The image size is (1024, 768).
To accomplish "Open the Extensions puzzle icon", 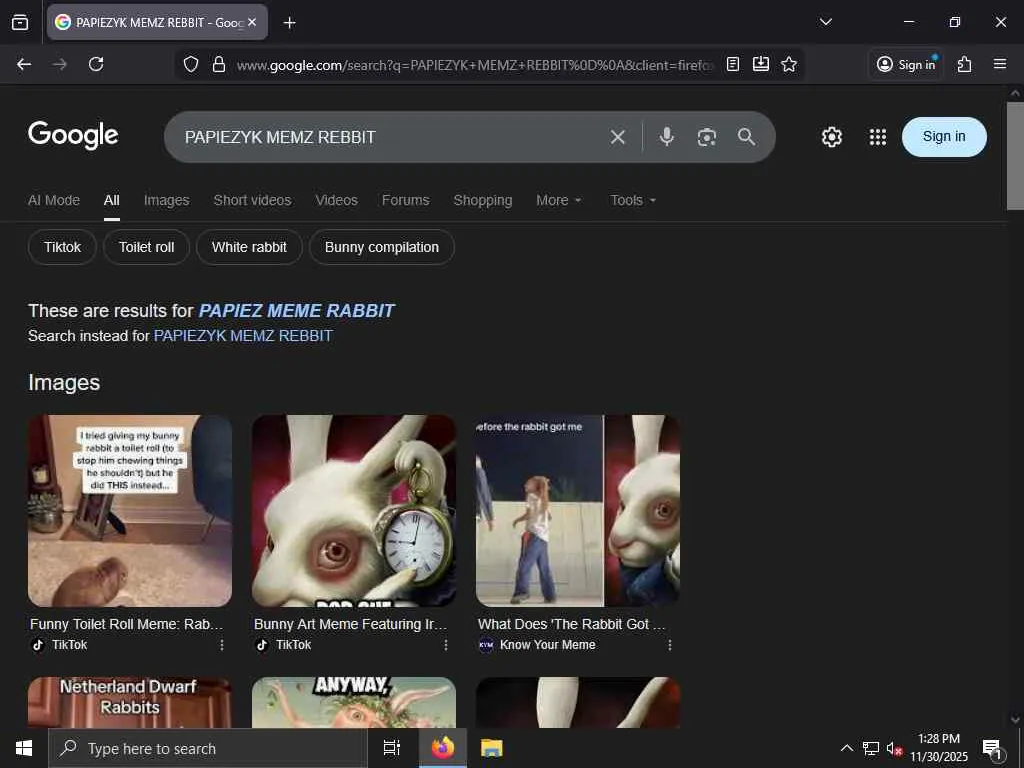I will coord(965,64).
